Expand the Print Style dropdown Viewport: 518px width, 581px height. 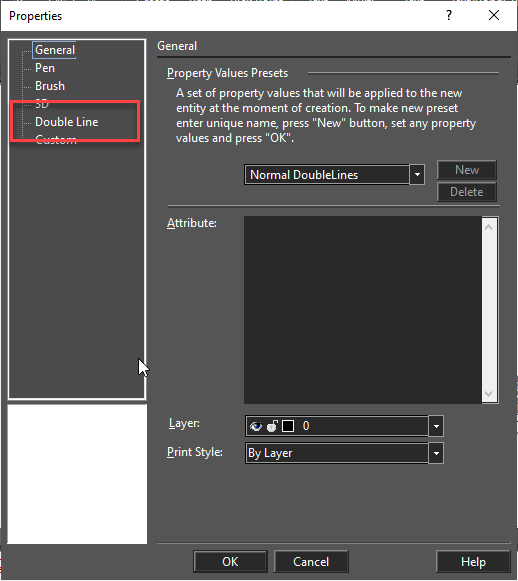point(436,453)
